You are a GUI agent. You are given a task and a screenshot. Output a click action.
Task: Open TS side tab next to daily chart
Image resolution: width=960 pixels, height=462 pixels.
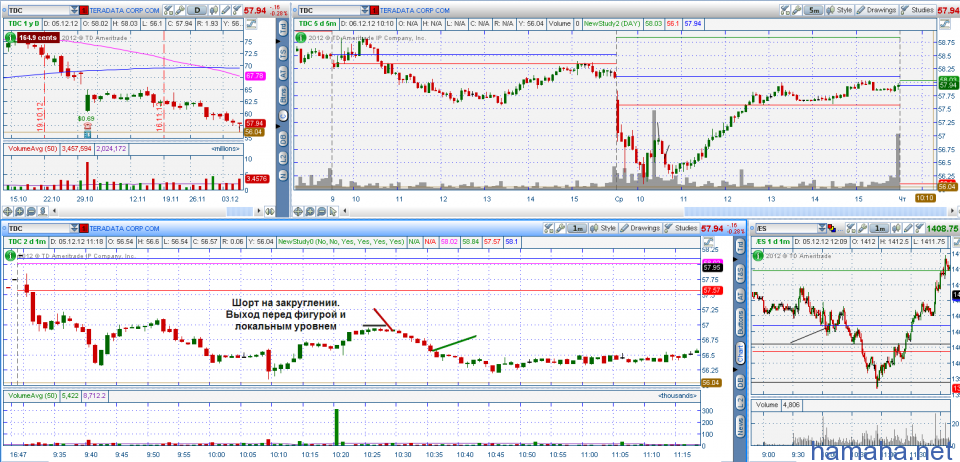[283, 54]
